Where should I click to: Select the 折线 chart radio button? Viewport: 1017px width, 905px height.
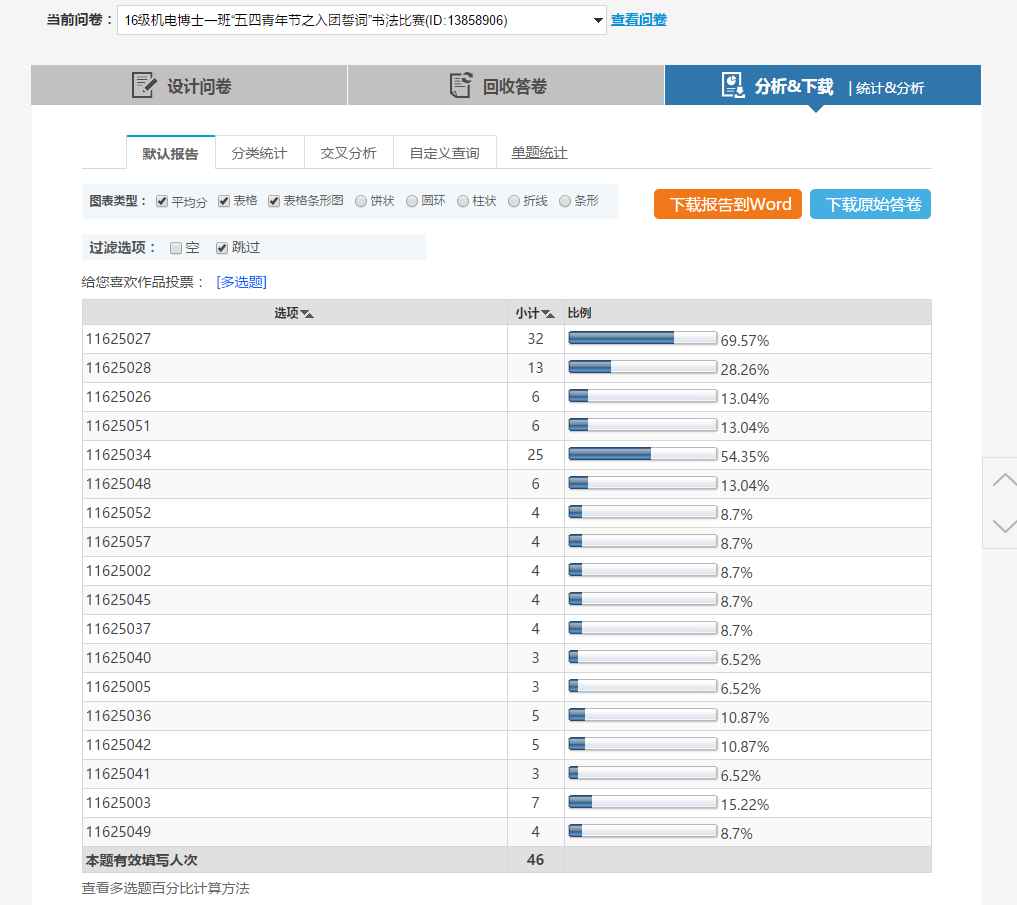(x=514, y=201)
